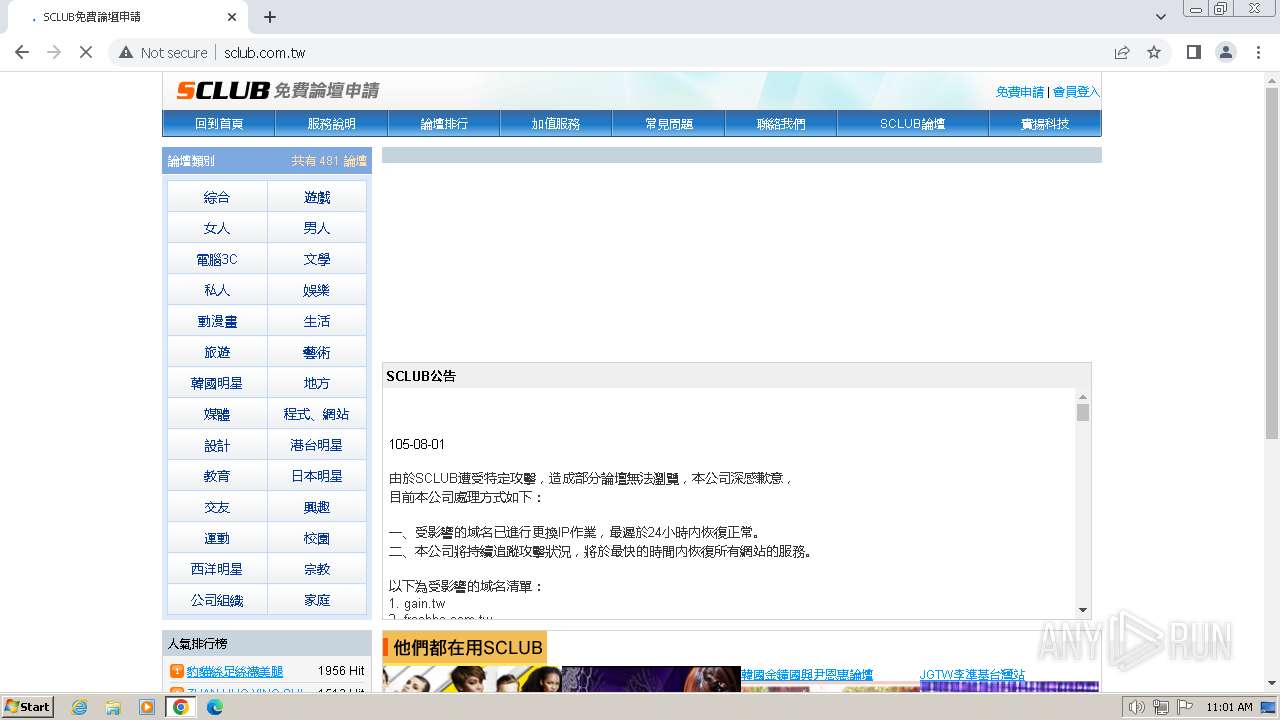Open the Not secure site info icon
Image resolution: width=1280 pixels, height=720 pixels.
pos(126,52)
